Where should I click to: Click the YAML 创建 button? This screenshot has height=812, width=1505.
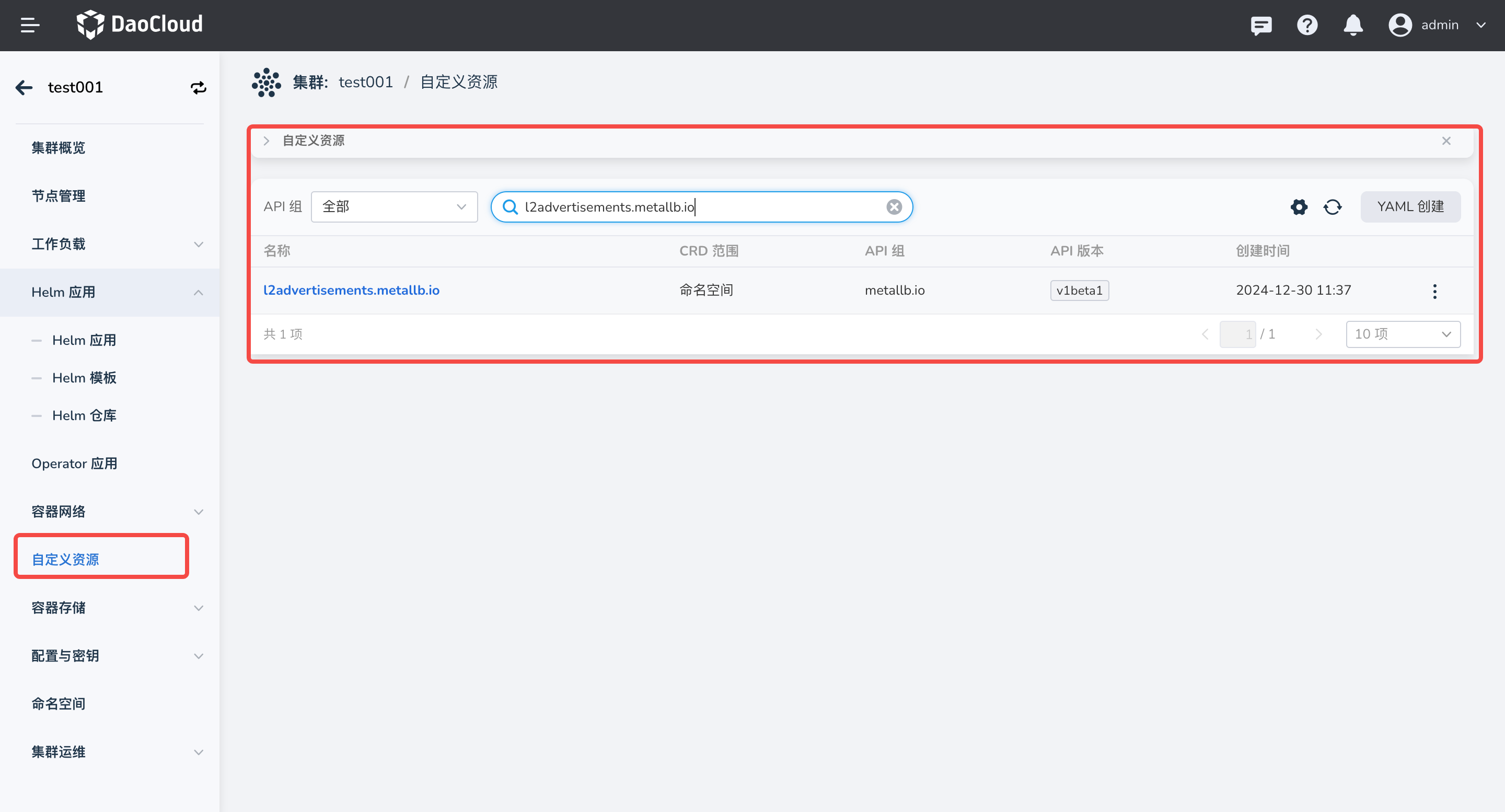click(1410, 207)
